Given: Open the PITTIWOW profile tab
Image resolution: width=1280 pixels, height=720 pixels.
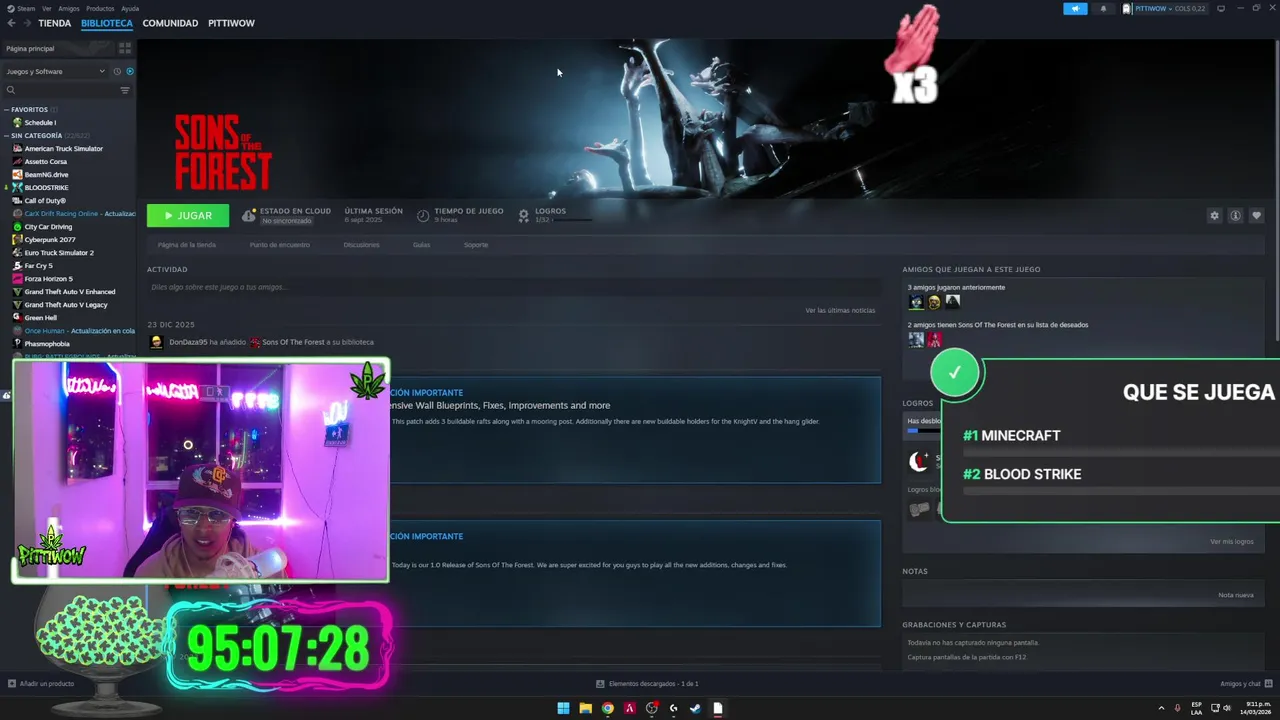Looking at the screenshot, I should [231, 23].
